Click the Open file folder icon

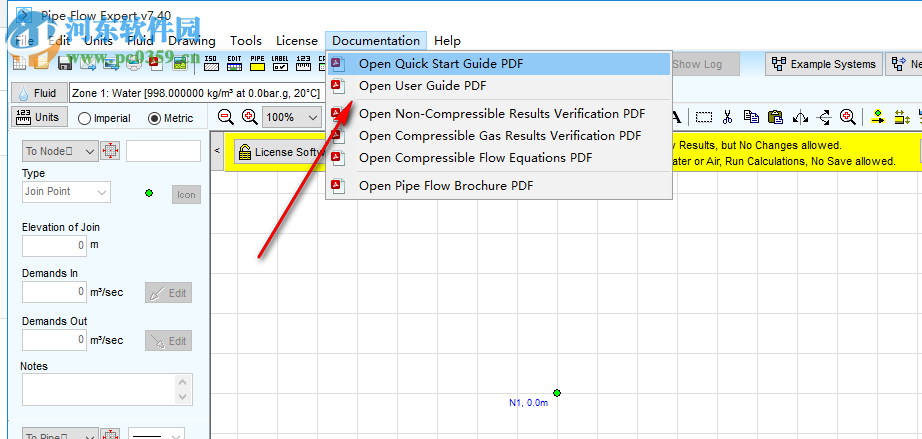pos(41,63)
